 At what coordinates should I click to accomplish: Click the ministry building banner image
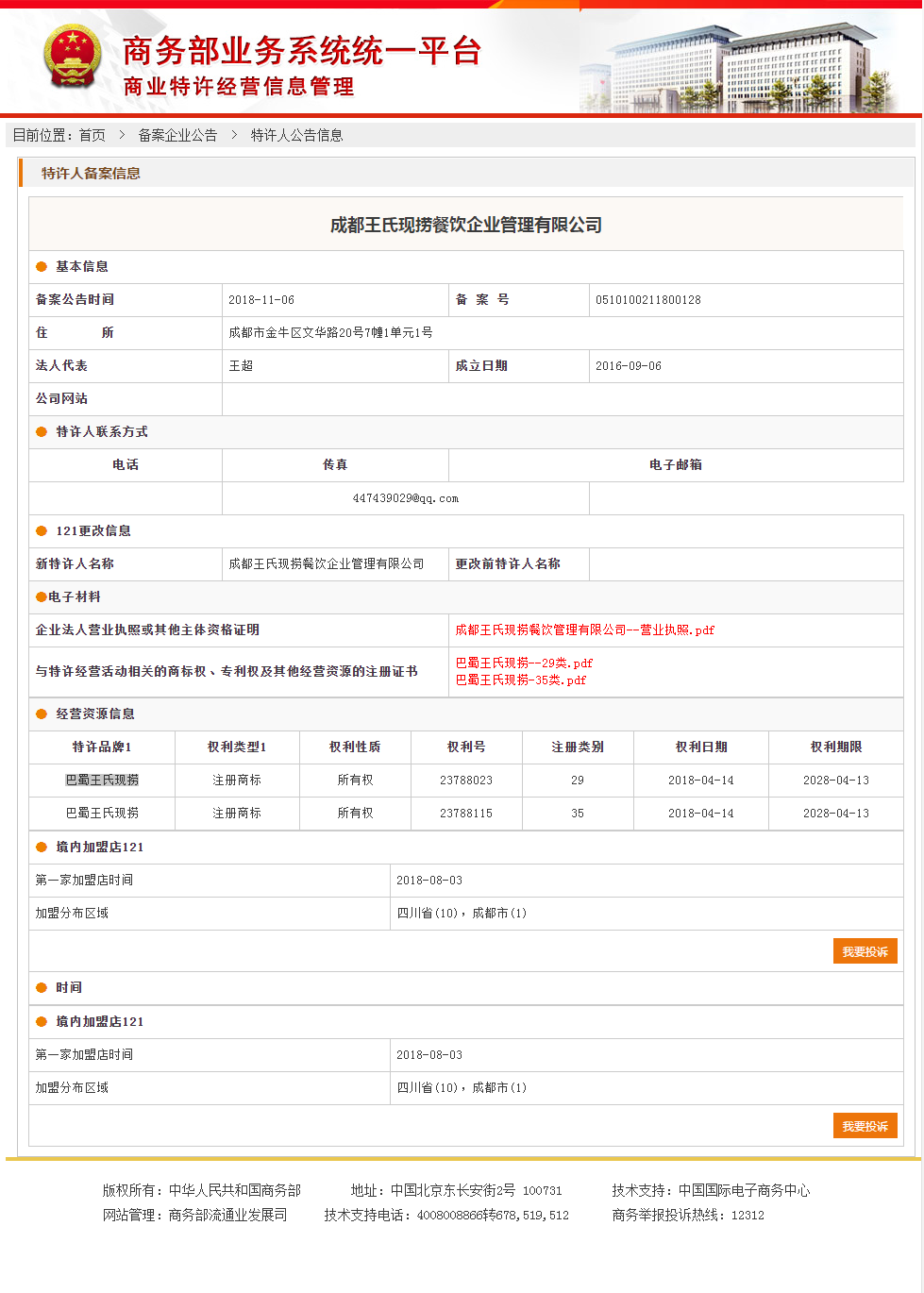(736, 64)
